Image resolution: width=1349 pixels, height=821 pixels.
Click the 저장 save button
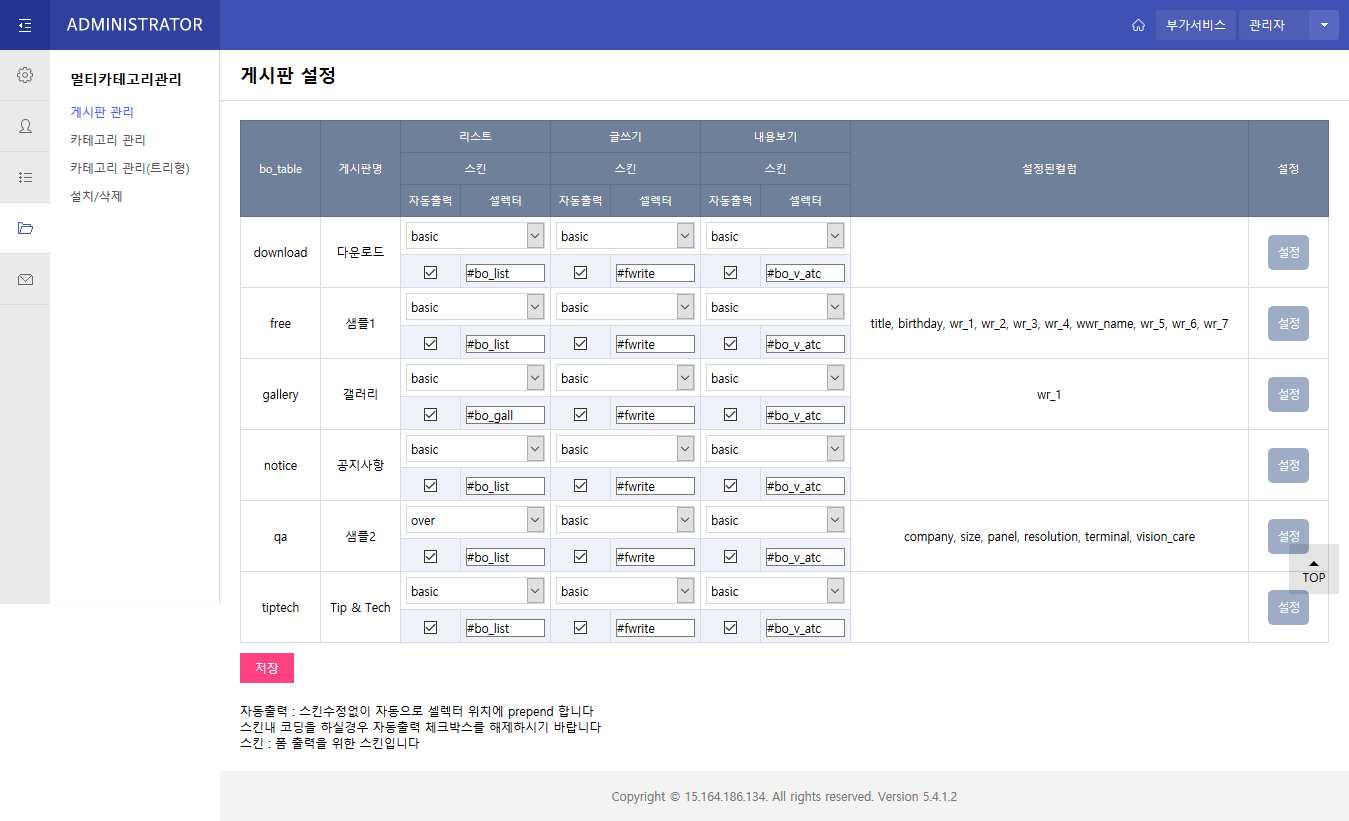click(x=266, y=668)
